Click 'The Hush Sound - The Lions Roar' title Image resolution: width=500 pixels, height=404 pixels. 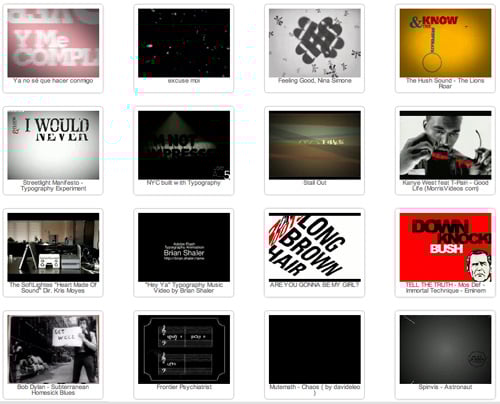pos(445,83)
